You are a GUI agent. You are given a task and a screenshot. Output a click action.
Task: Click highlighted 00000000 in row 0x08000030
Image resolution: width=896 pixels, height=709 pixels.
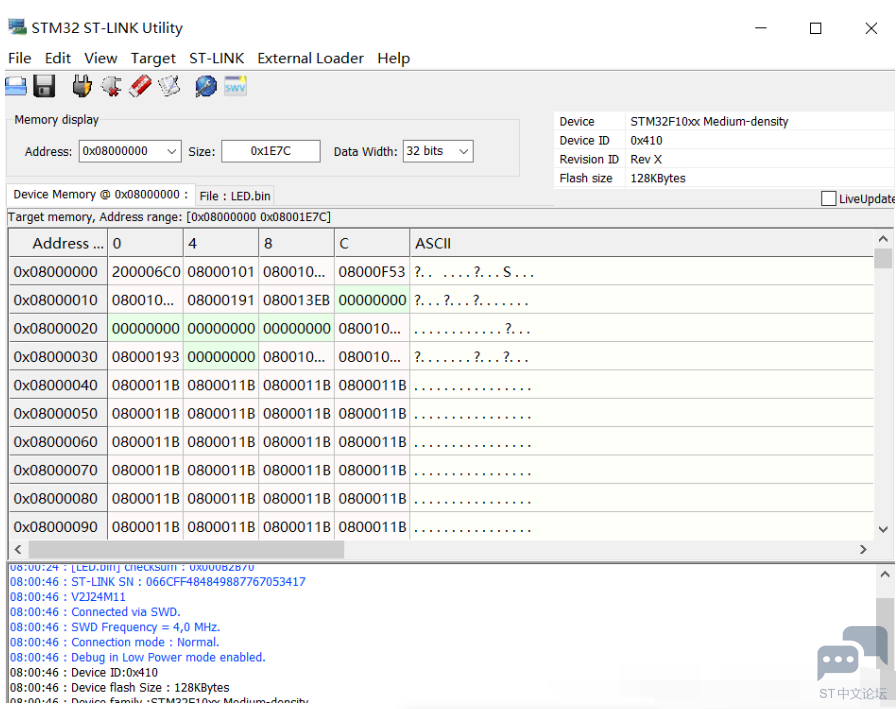click(x=221, y=357)
